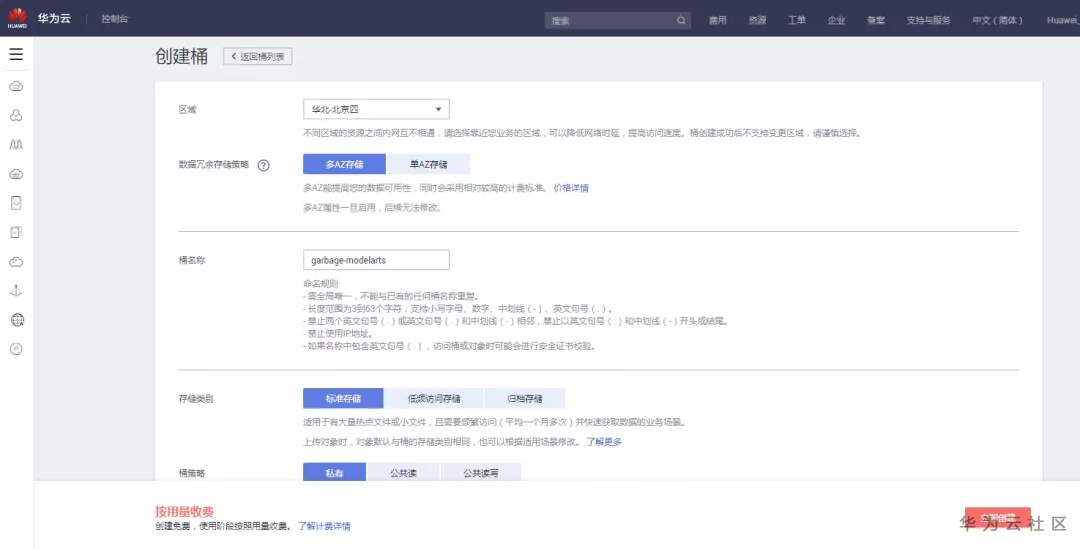Go to 控制台 console link
The width and height of the screenshot is (1080, 549).
[x=114, y=19]
